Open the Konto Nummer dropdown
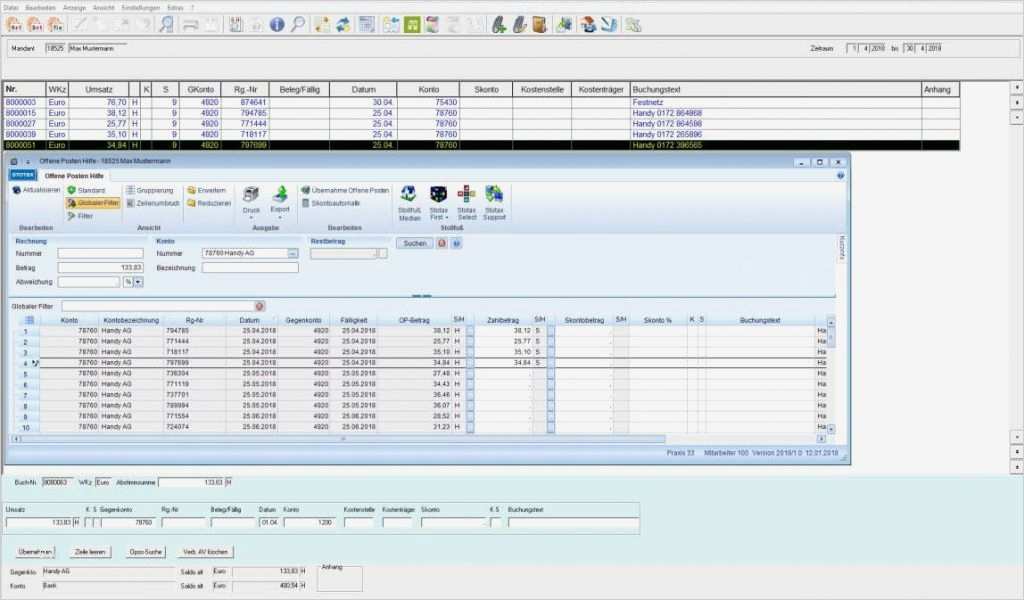Image resolution: width=1024 pixels, height=600 pixels. tap(293, 254)
